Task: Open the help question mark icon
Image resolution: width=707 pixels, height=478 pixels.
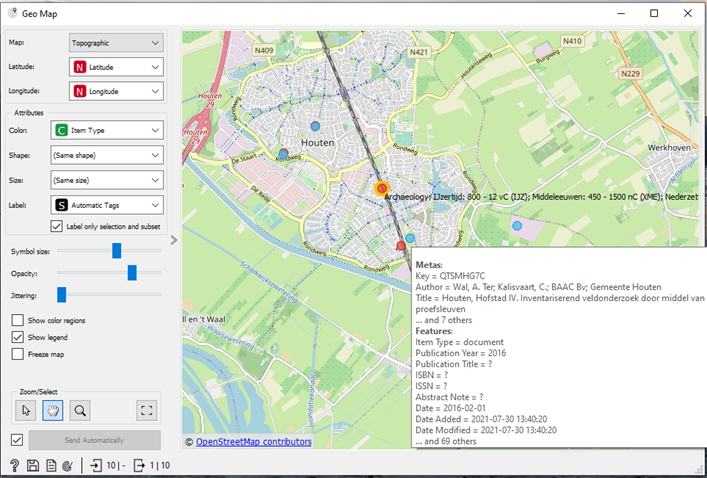Action: click(15, 465)
